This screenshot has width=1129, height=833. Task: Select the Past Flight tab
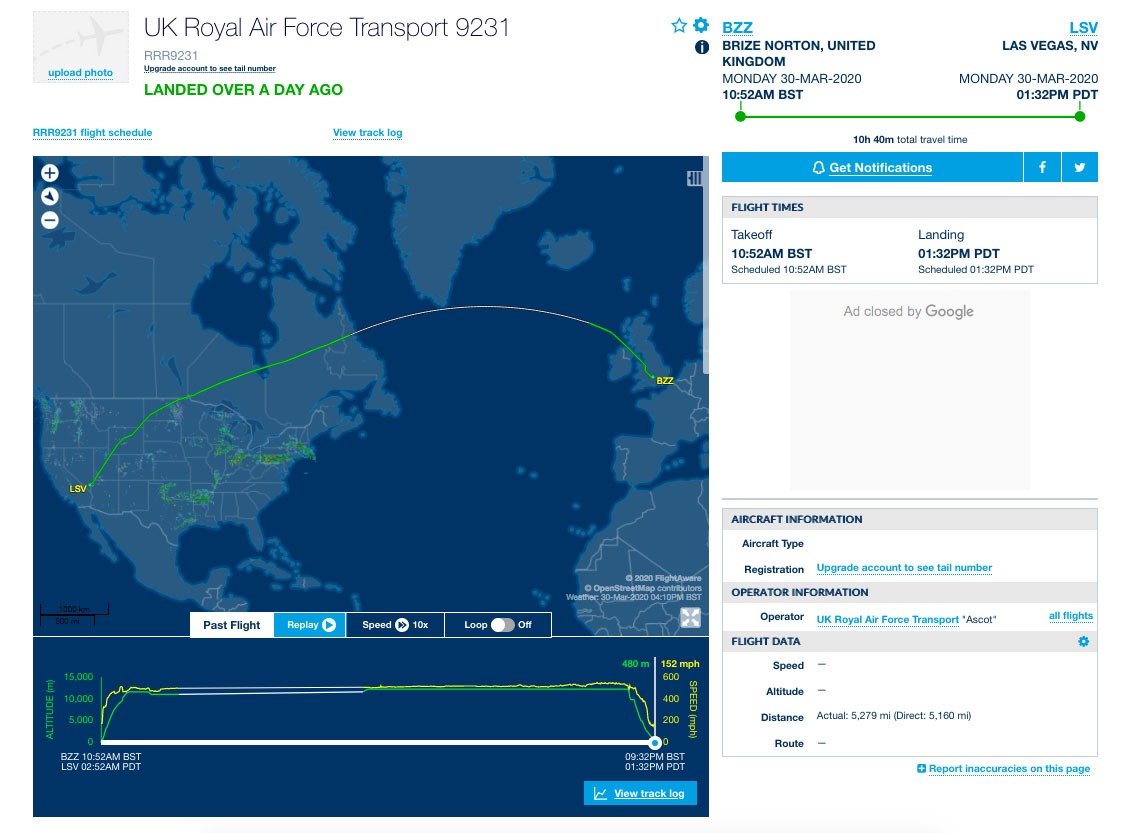pos(232,625)
